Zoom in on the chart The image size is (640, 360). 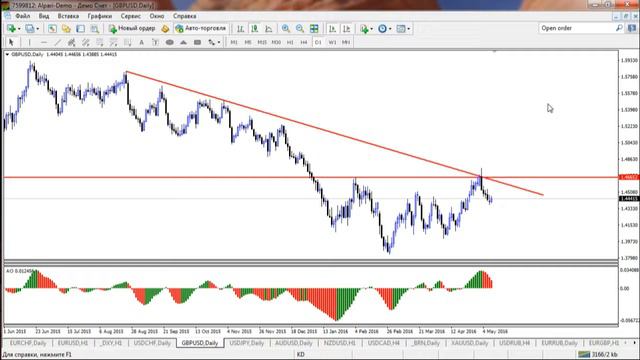click(x=286, y=29)
